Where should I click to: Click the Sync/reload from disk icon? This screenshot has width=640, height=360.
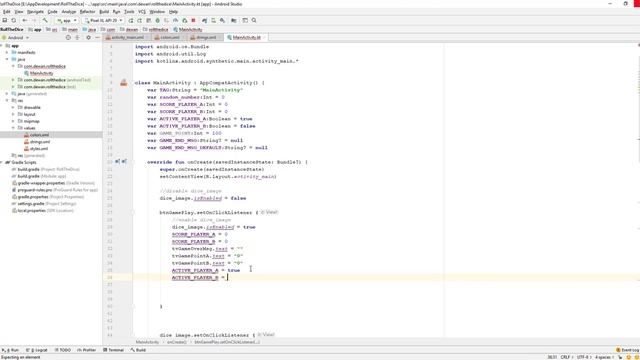tap(13, 20)
